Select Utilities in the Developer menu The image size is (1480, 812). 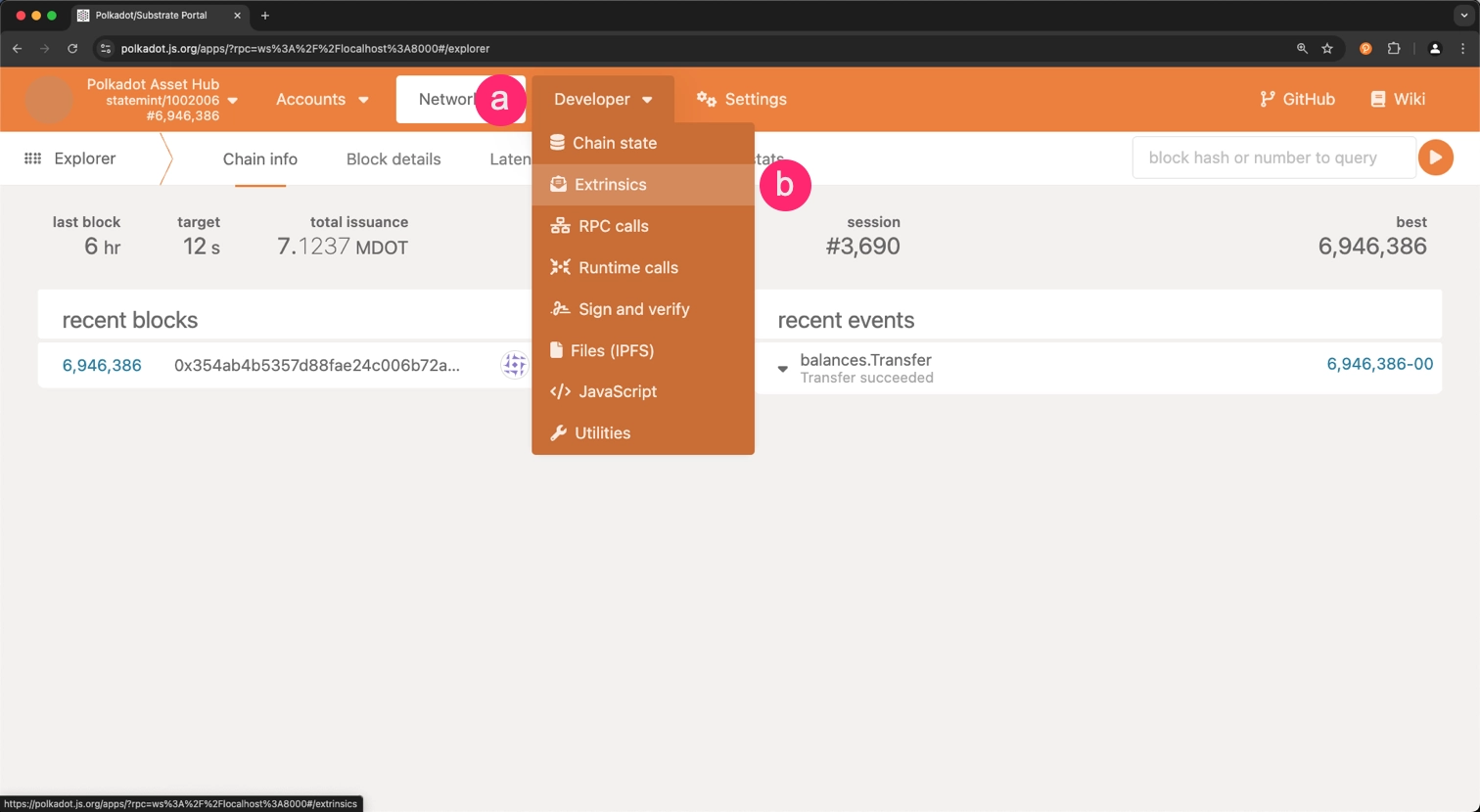602,432
